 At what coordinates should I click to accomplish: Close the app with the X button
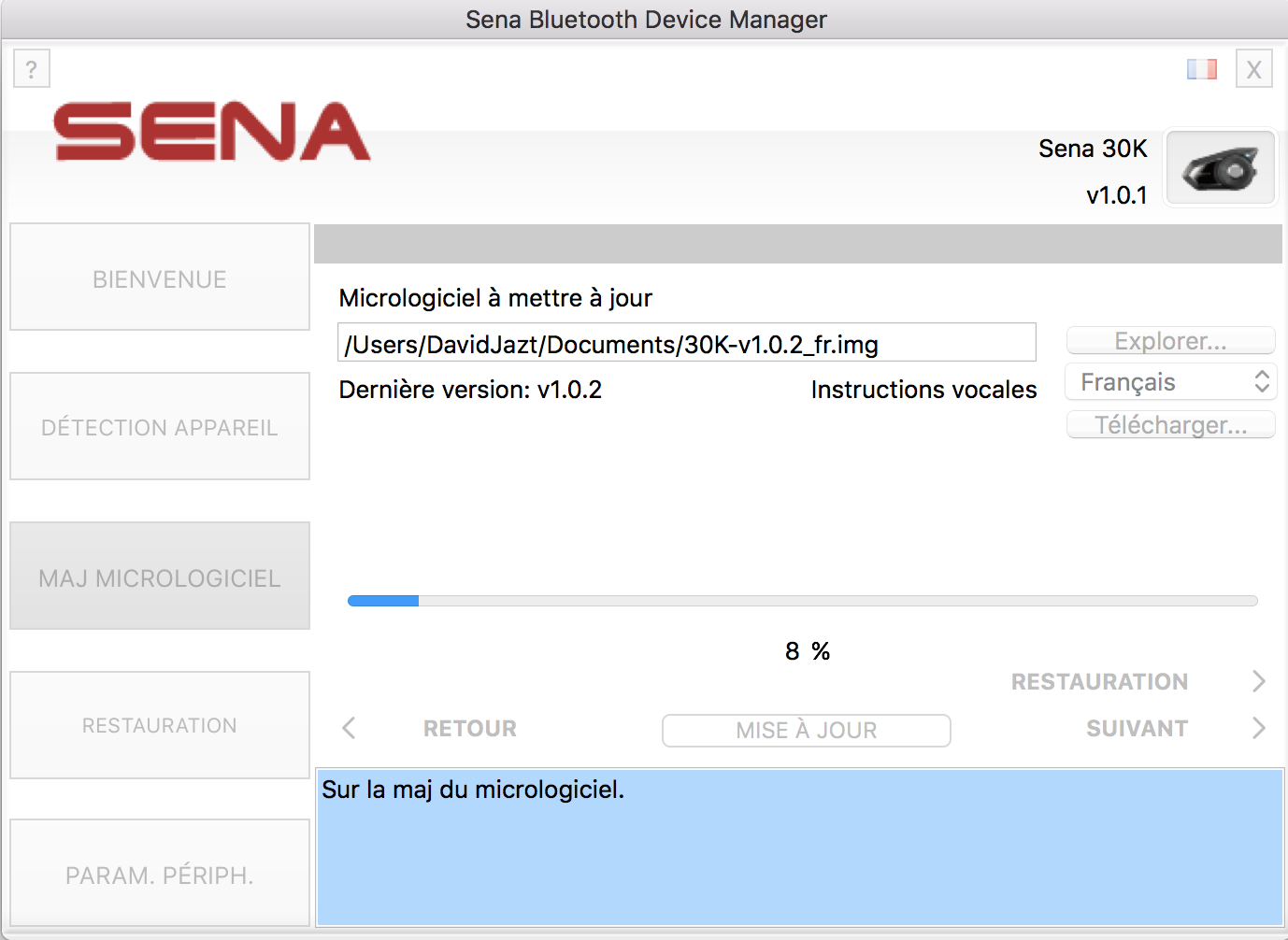(x=1253, y=69)
